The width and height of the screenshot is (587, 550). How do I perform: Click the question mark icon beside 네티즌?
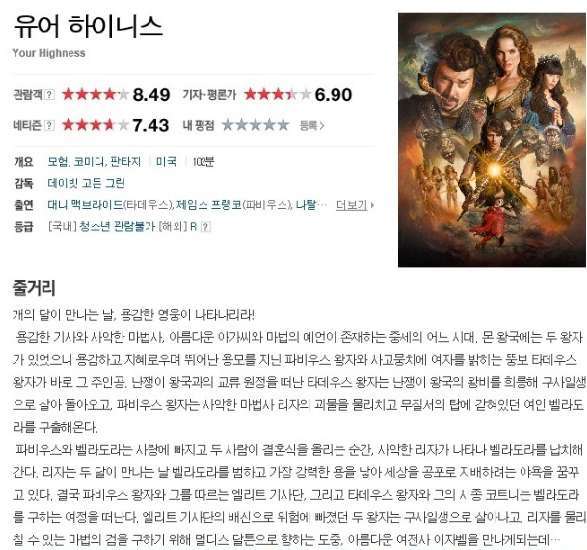click(x=49, y=125)
